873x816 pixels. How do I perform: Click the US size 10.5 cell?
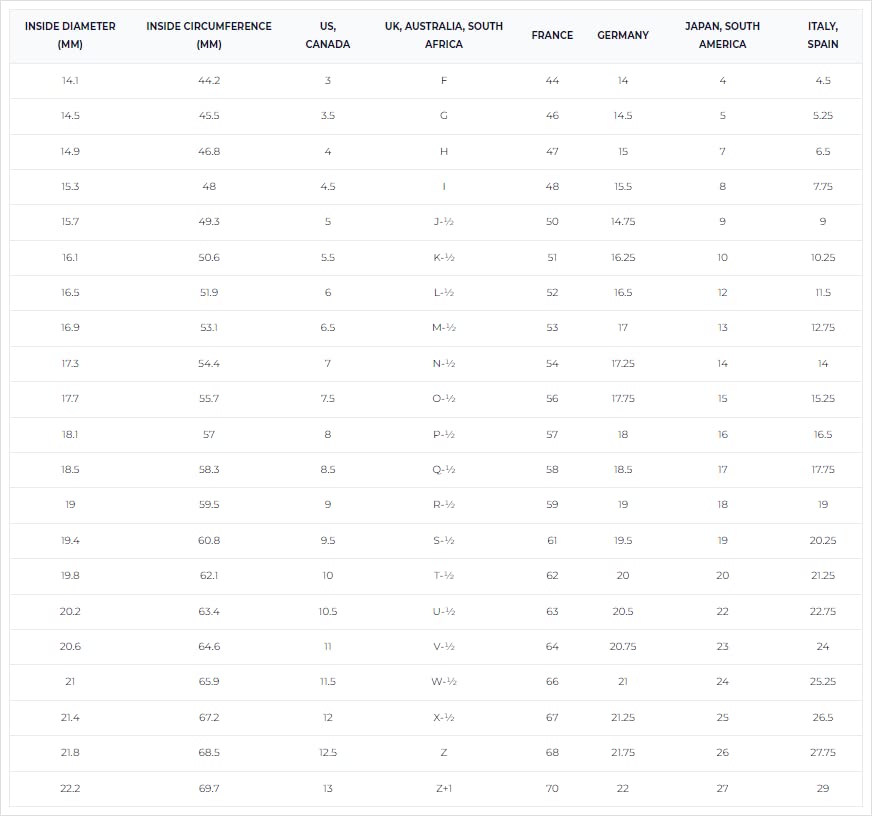(x=327, y=611)
